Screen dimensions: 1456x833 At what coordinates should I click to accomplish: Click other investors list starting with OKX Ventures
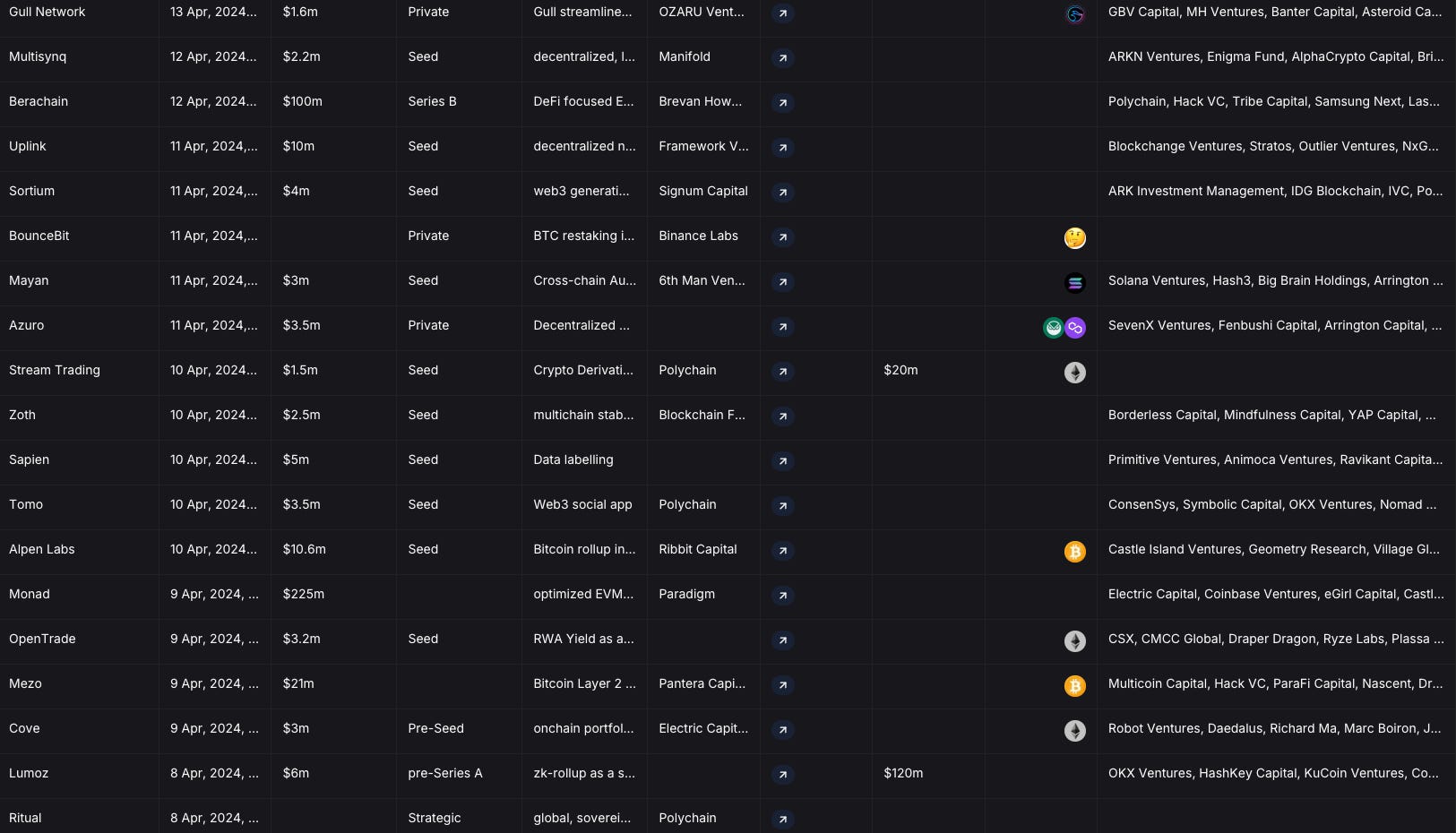1274,773
